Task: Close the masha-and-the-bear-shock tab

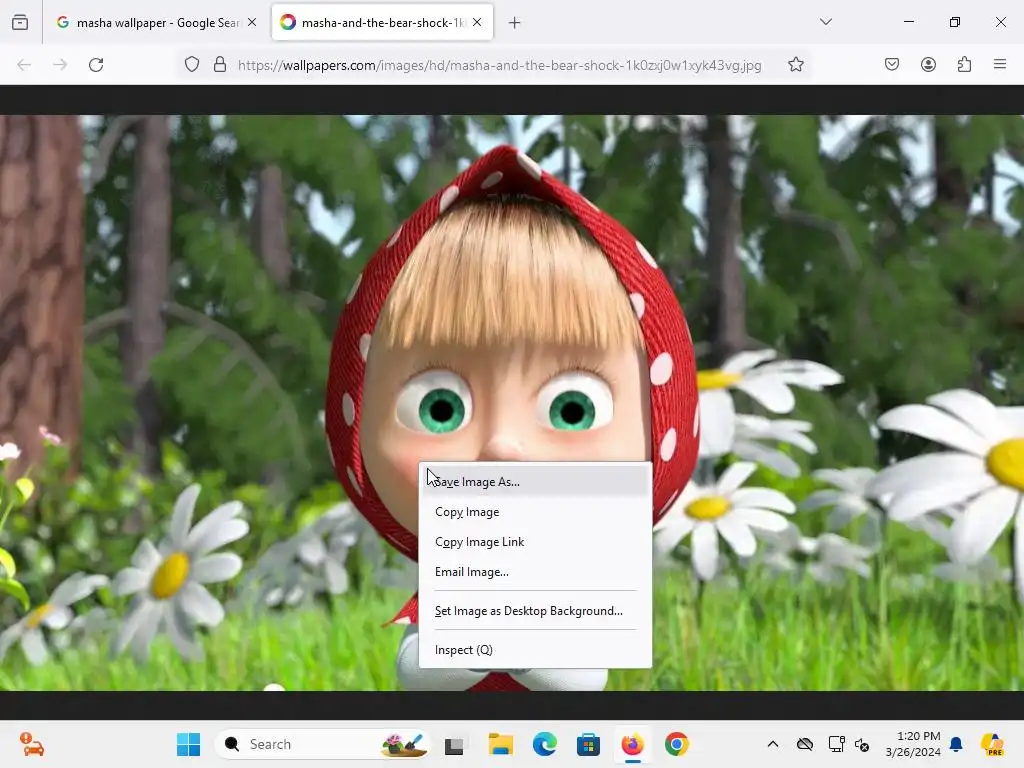Action: (477, 22)
